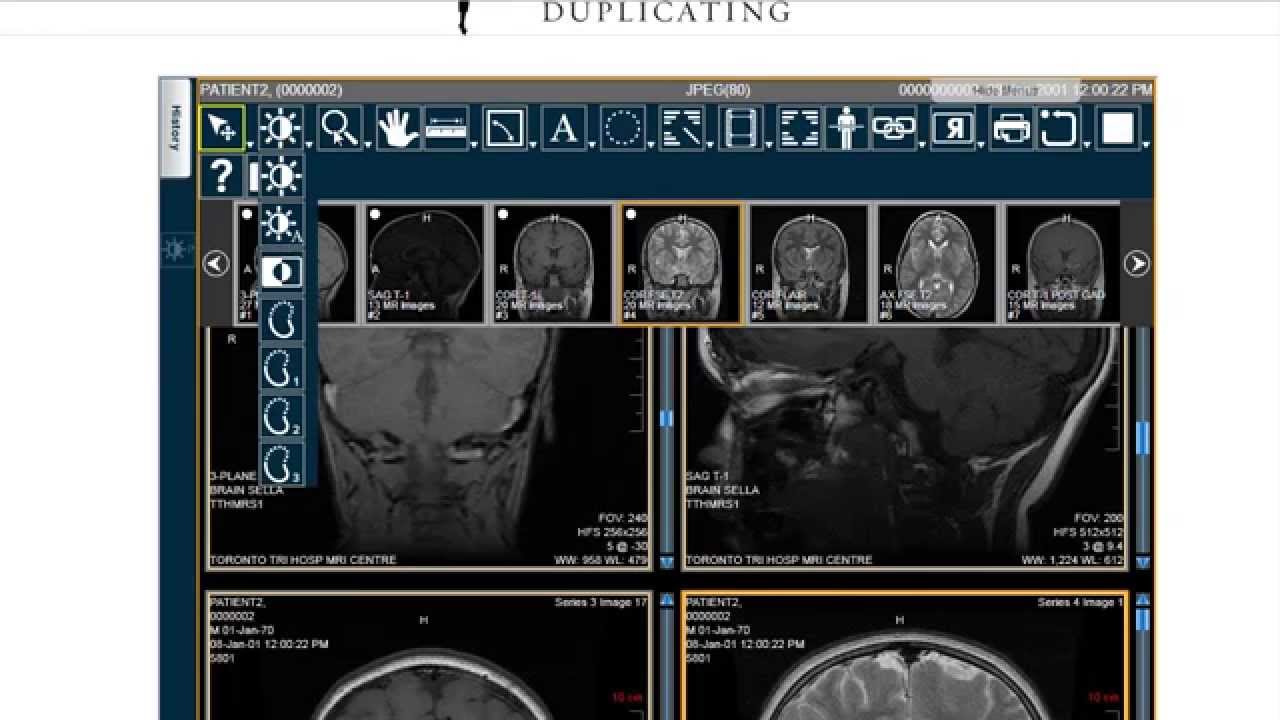The height and width of the screenshot is (720, 1280).
Task: Click the patient body figure icon
Action: [x=846, y=128]
